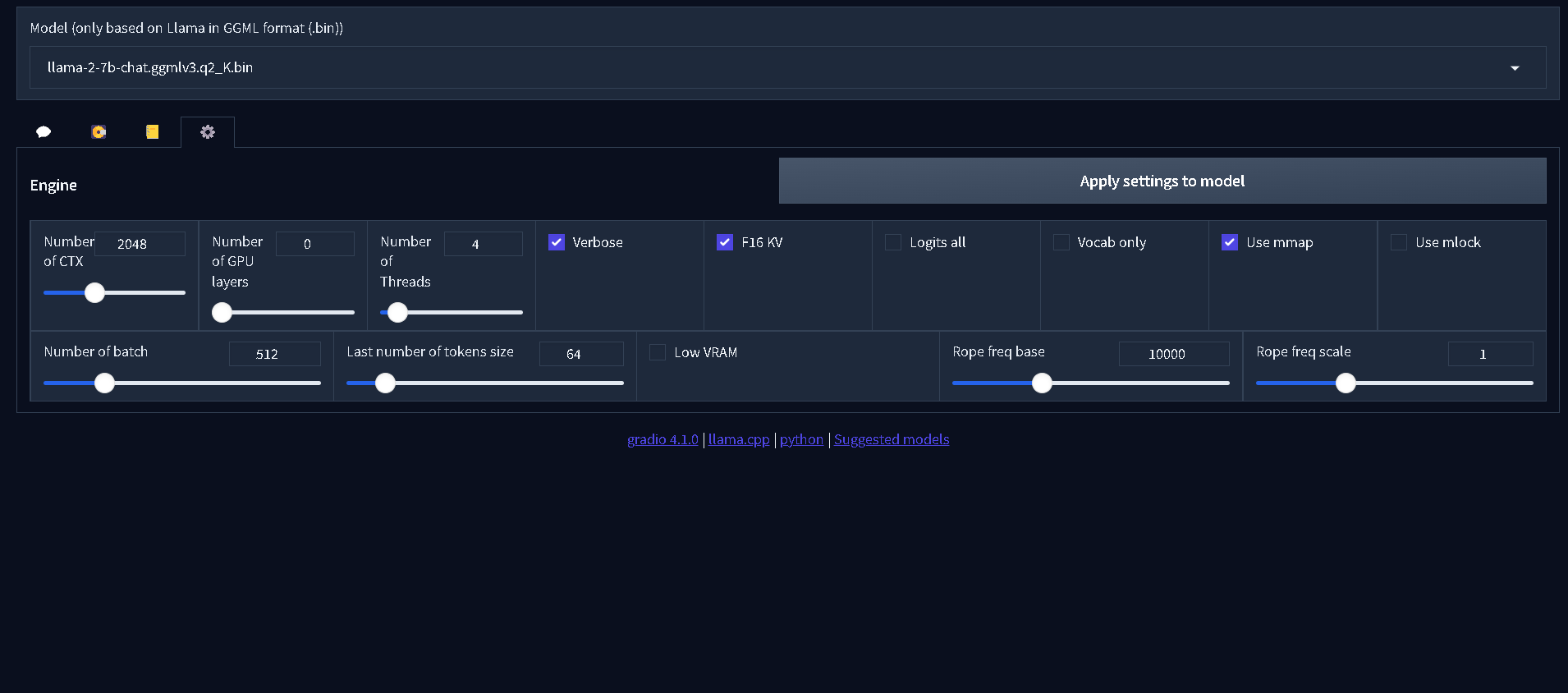Check the Low VRAM option
The height and width of the screenshot is (693, 1568).
tap(658, 352)
